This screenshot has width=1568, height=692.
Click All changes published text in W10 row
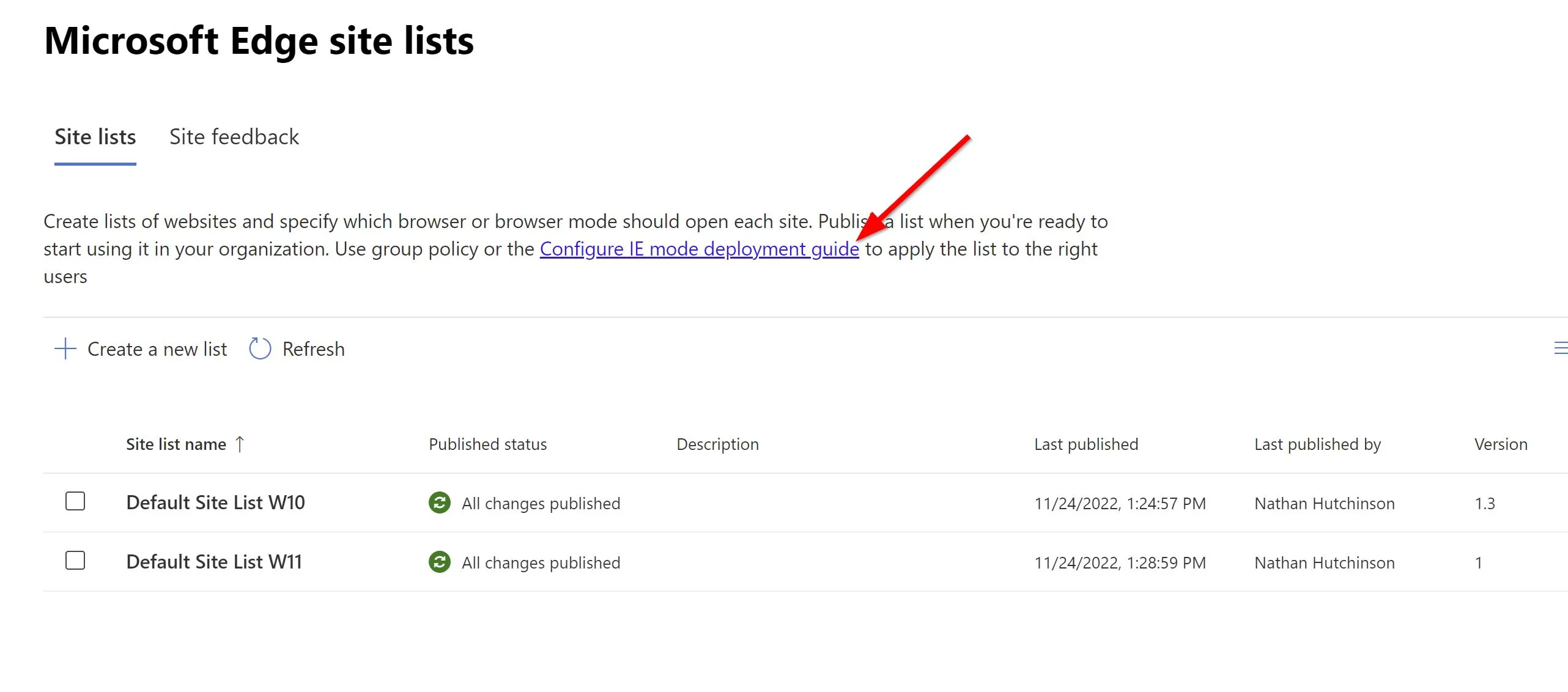[541, 504]
